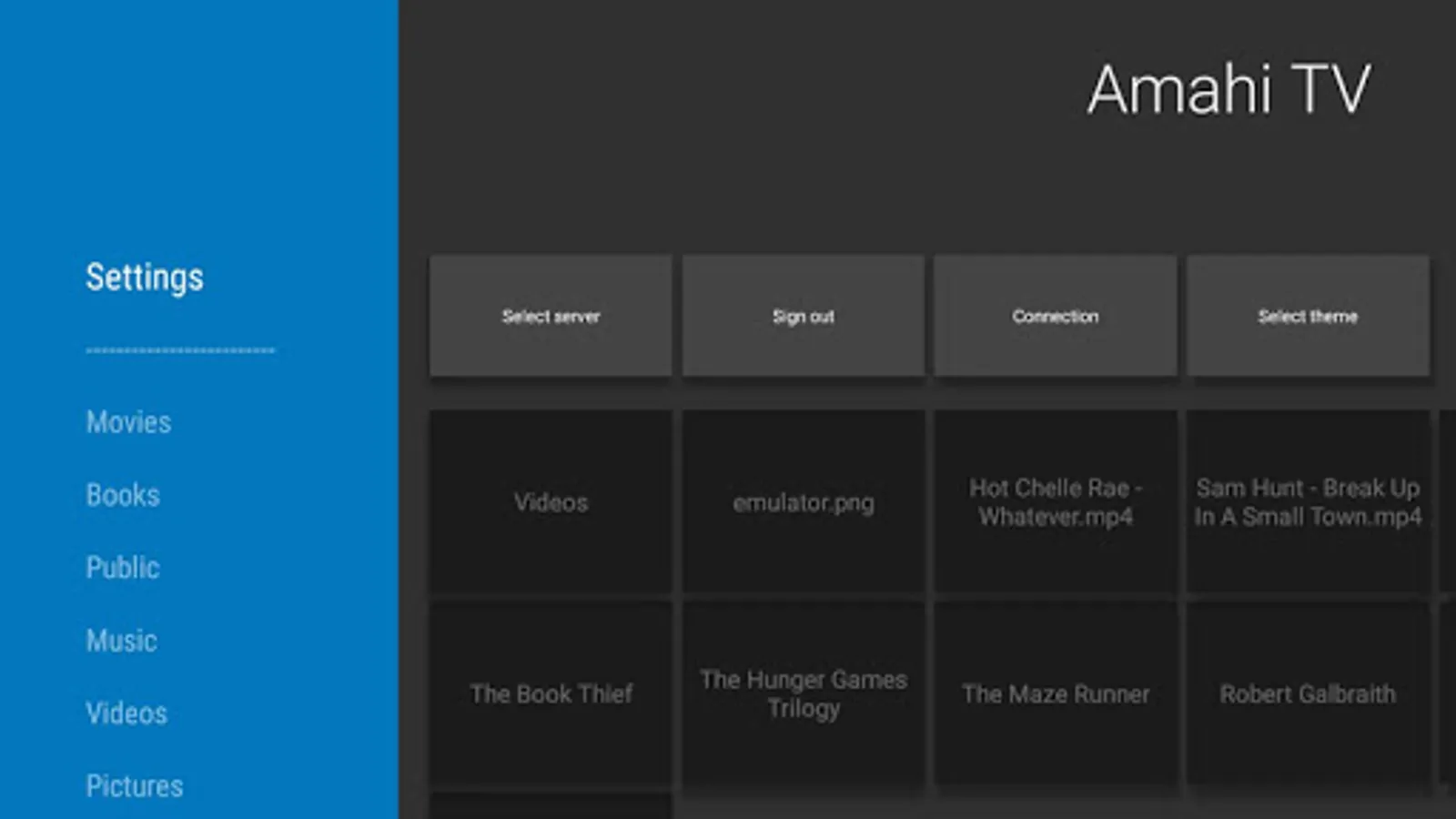Open The Book Thief card
This screenshot has height=819, width=1456.
(551, 693)
